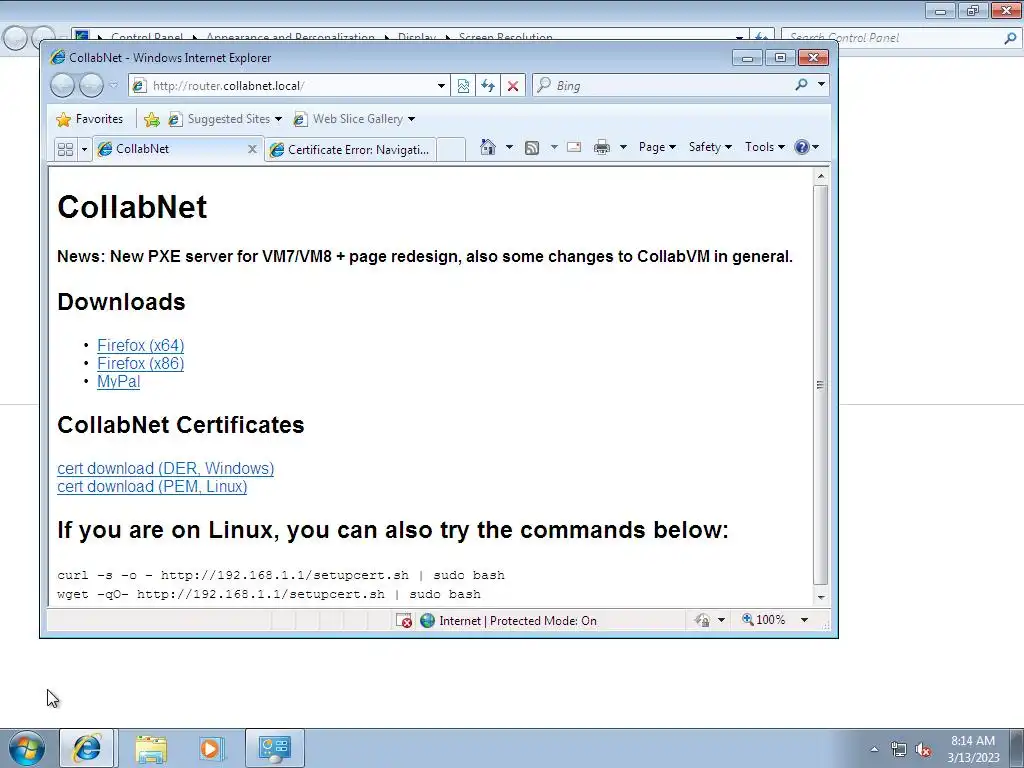Refresh the page with the refresh icon
The height and width of the screenshot is (768, 1024).
pos(488,86)
